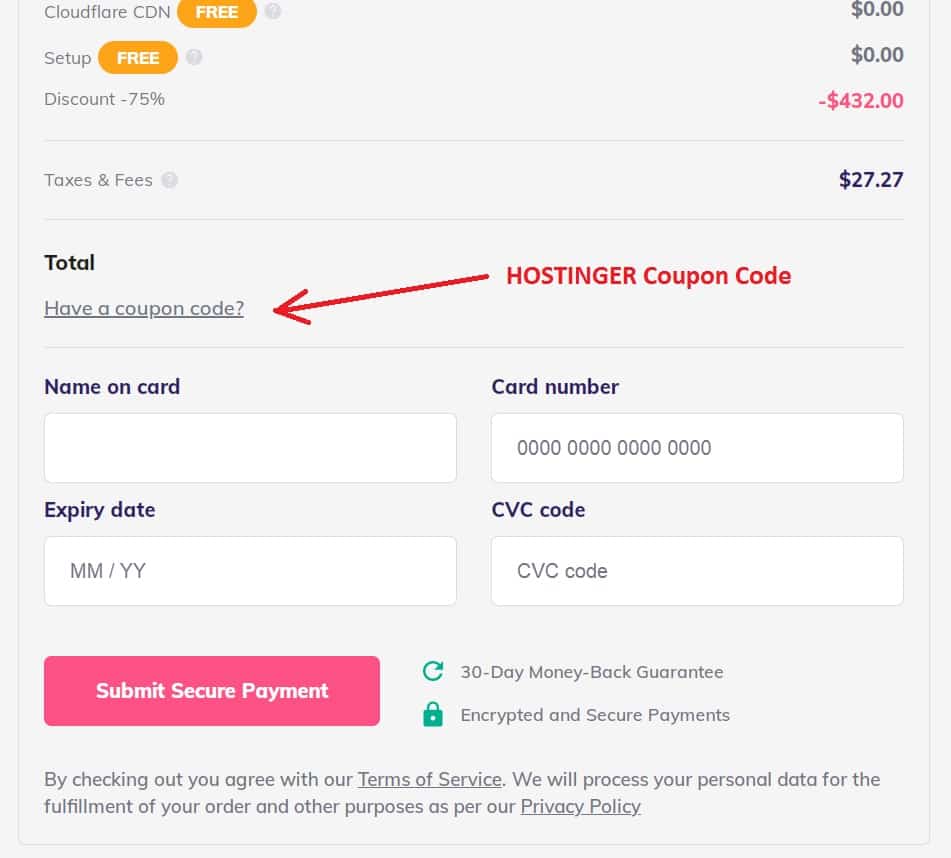951x858 pixels.
Task: View the Privacy Policy page
Action: pyautogui.click(x=580, y=806)
